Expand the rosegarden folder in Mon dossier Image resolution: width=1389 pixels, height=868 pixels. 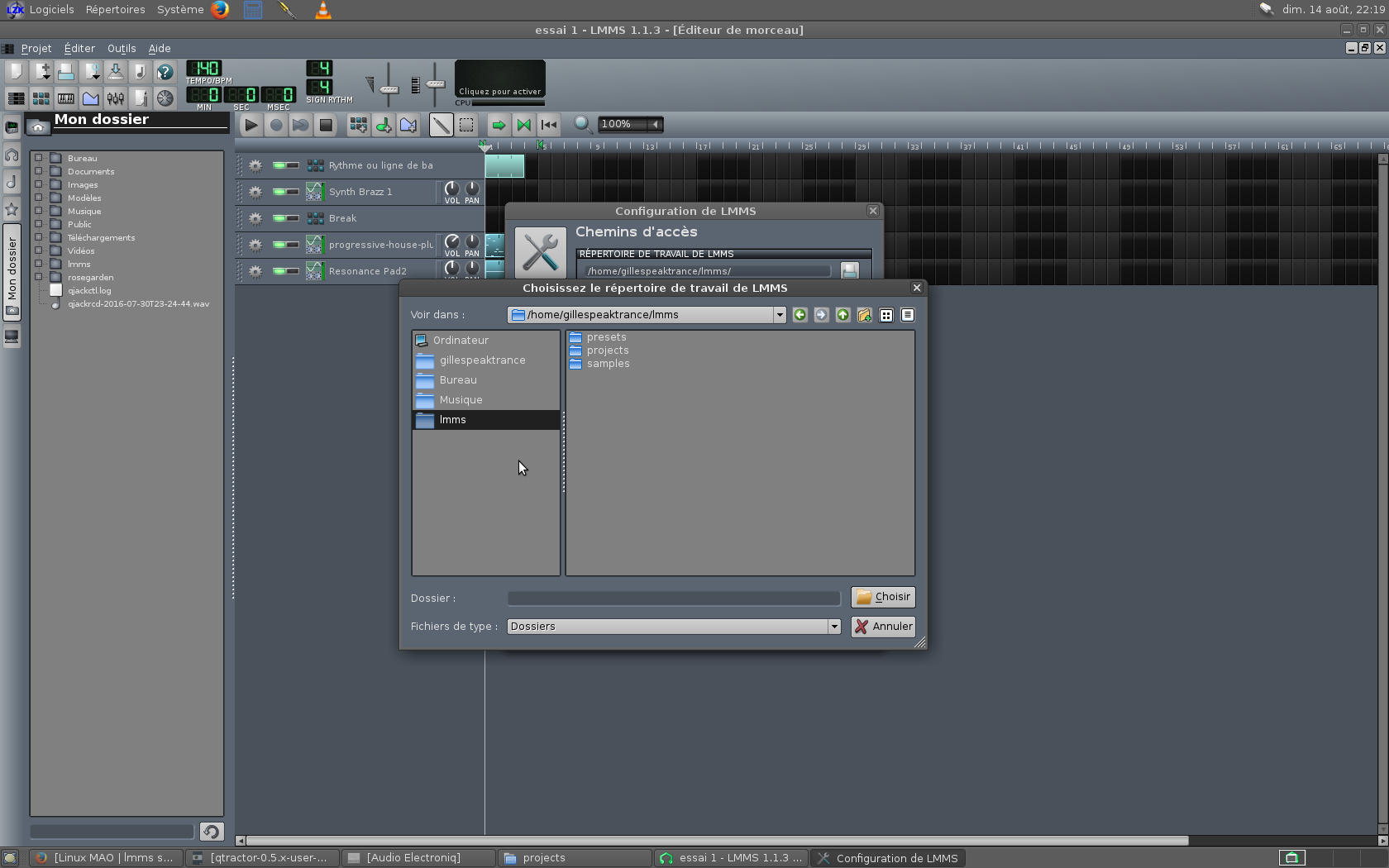tap(38, 277)
